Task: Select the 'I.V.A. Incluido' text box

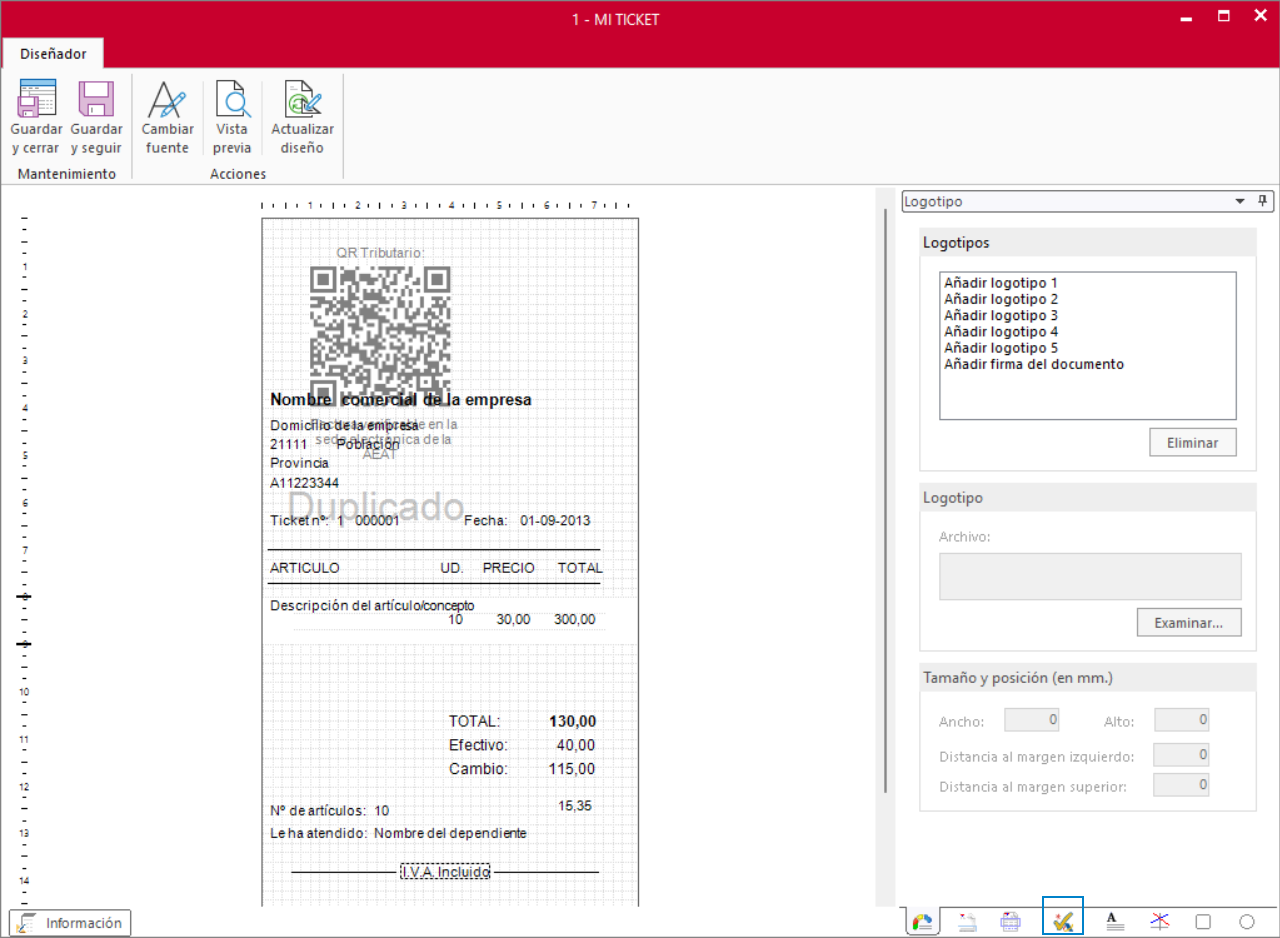Action: click(x=445, y=872)
